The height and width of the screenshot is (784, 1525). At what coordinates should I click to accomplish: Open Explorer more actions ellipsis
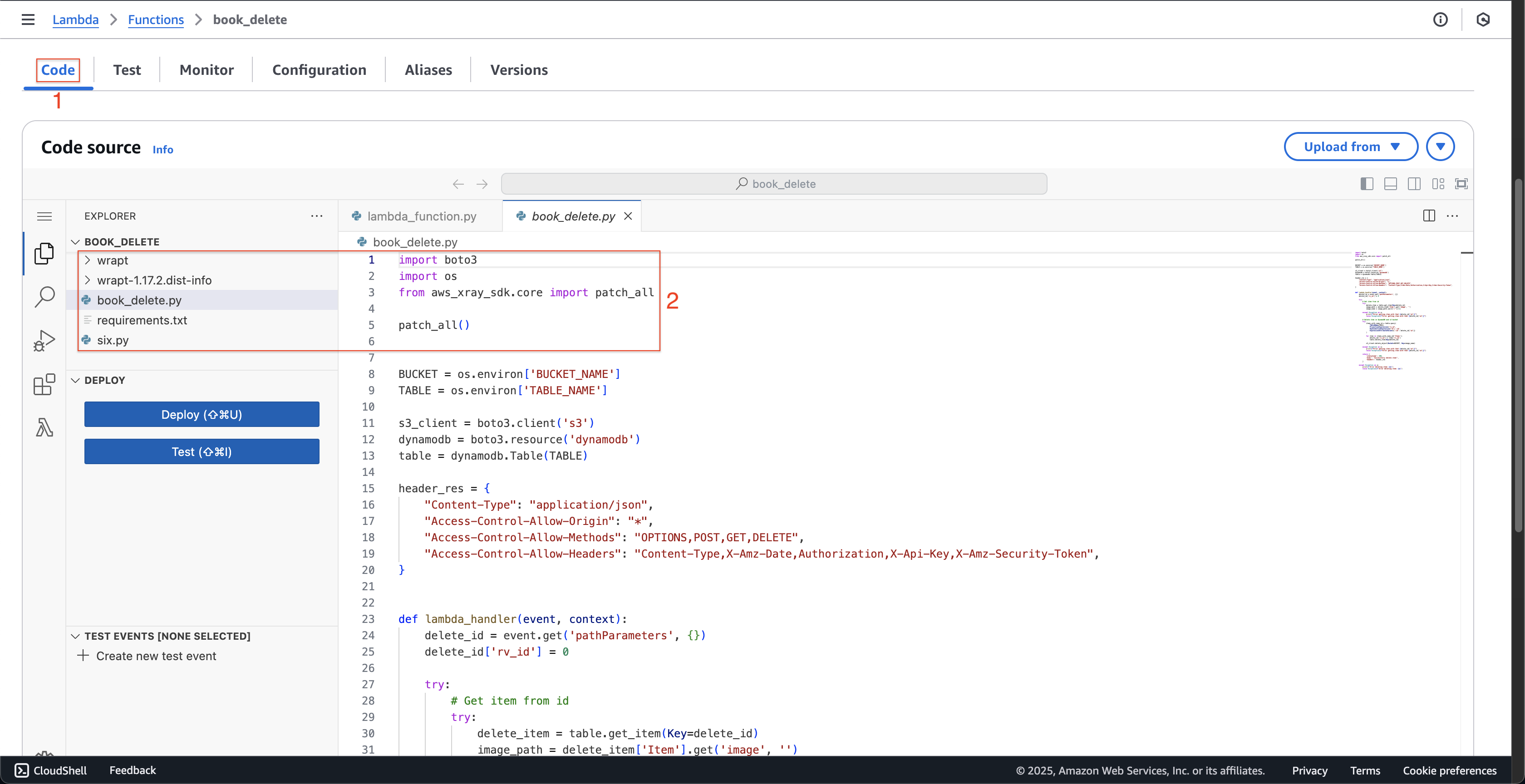click(317, 216)
